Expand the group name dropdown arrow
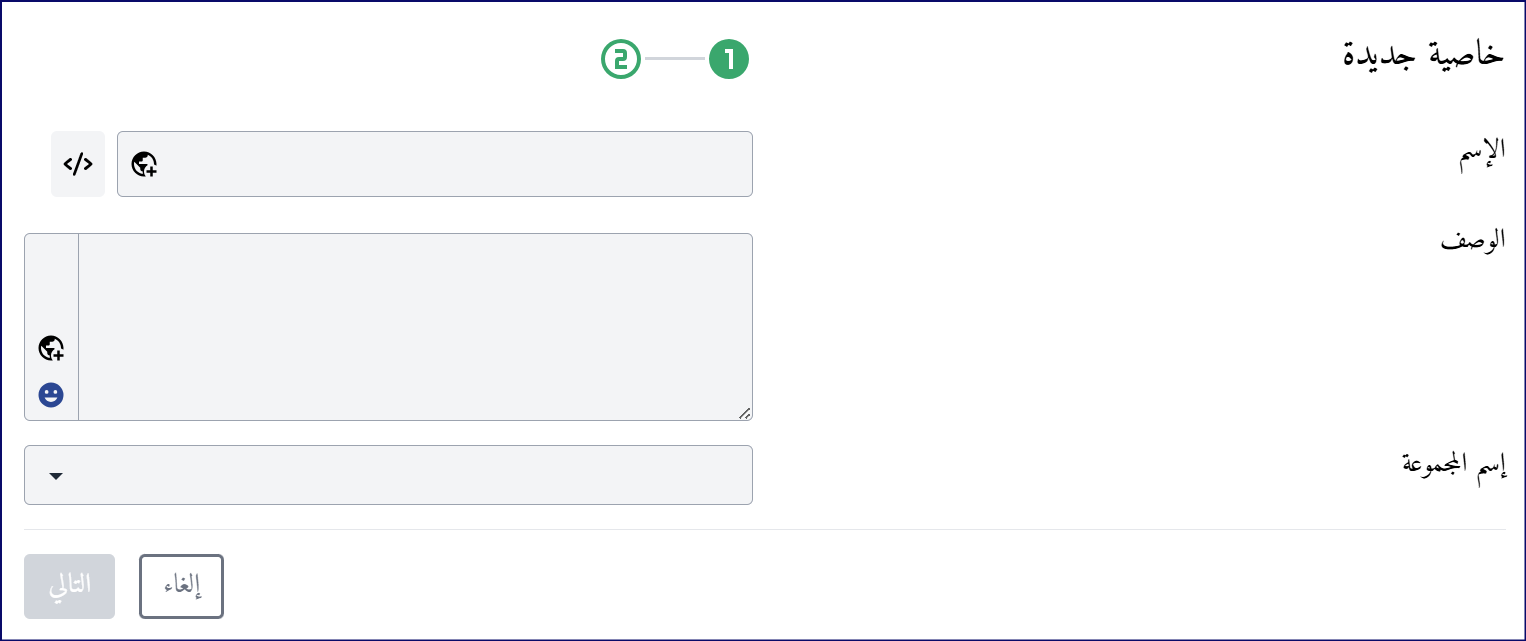Image resolution: width=1526 pixels, height=641 pixels. pyautogui.click(x=56, y=476)
